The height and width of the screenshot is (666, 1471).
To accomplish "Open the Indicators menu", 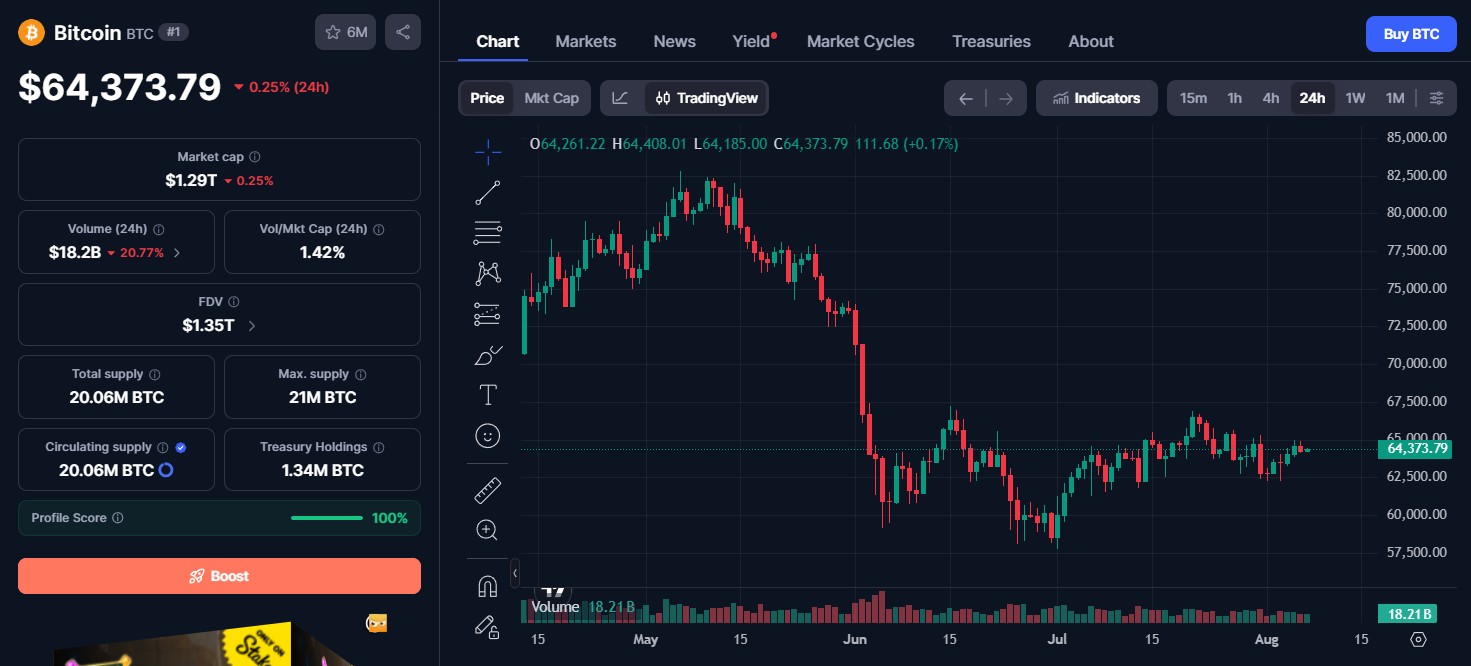I will click(1097, 98).
